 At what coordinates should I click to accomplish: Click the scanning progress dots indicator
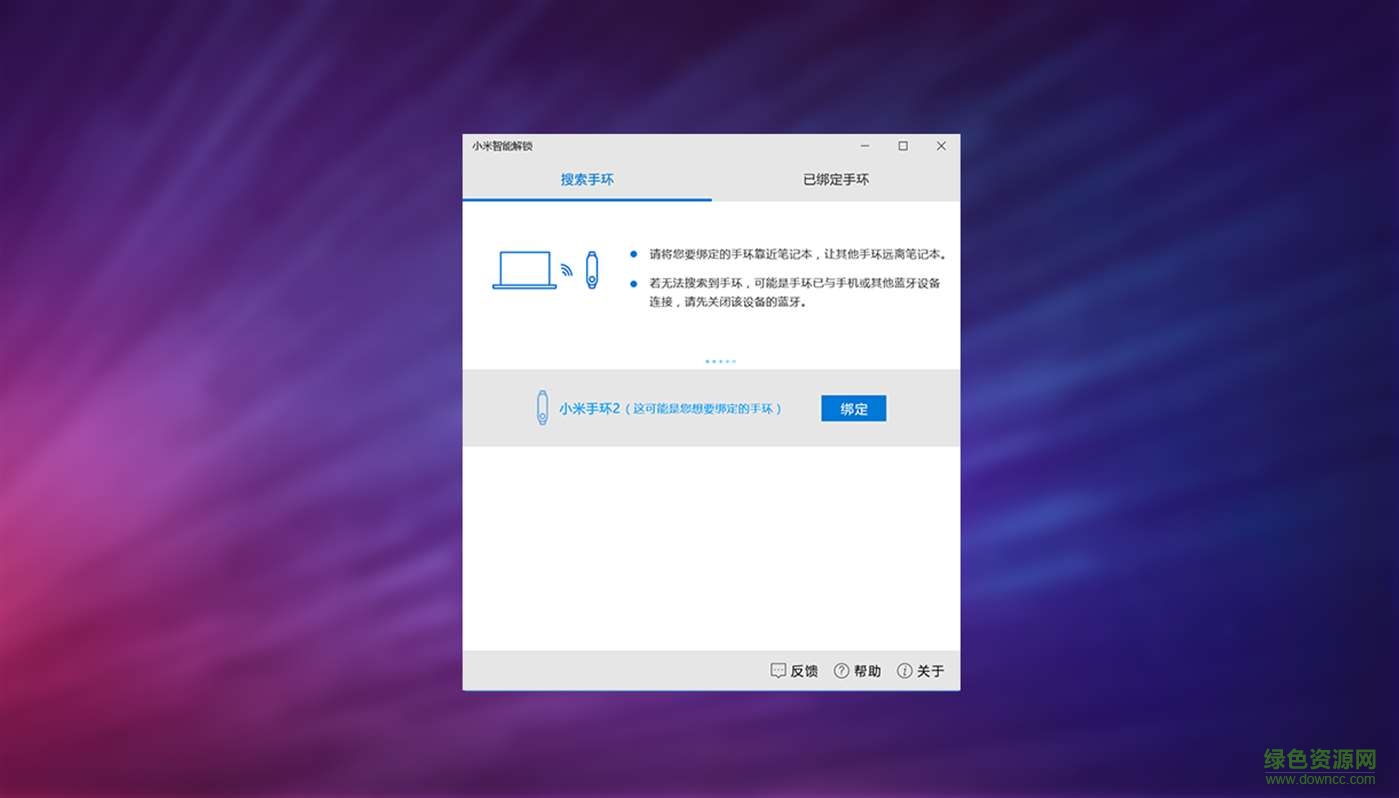pos(720,361)
